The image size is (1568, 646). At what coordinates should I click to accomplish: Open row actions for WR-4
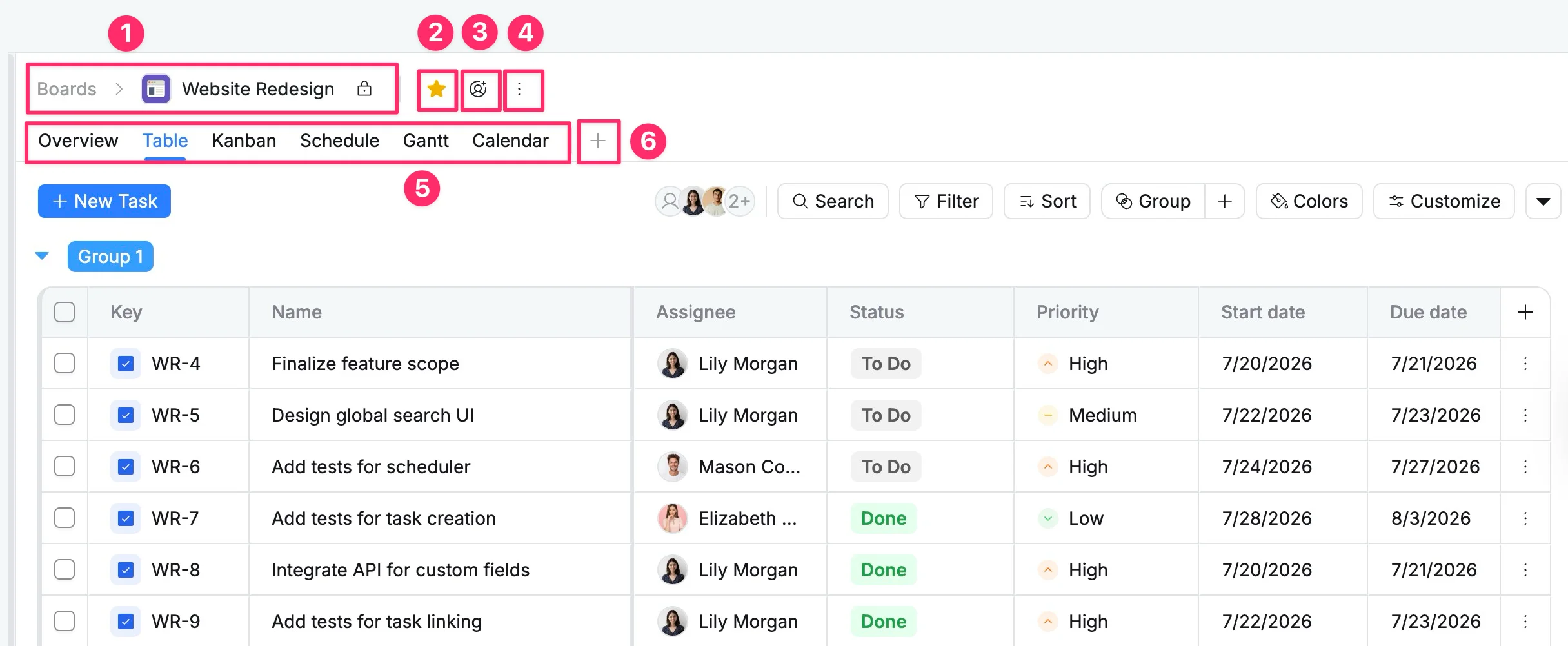1525,364
